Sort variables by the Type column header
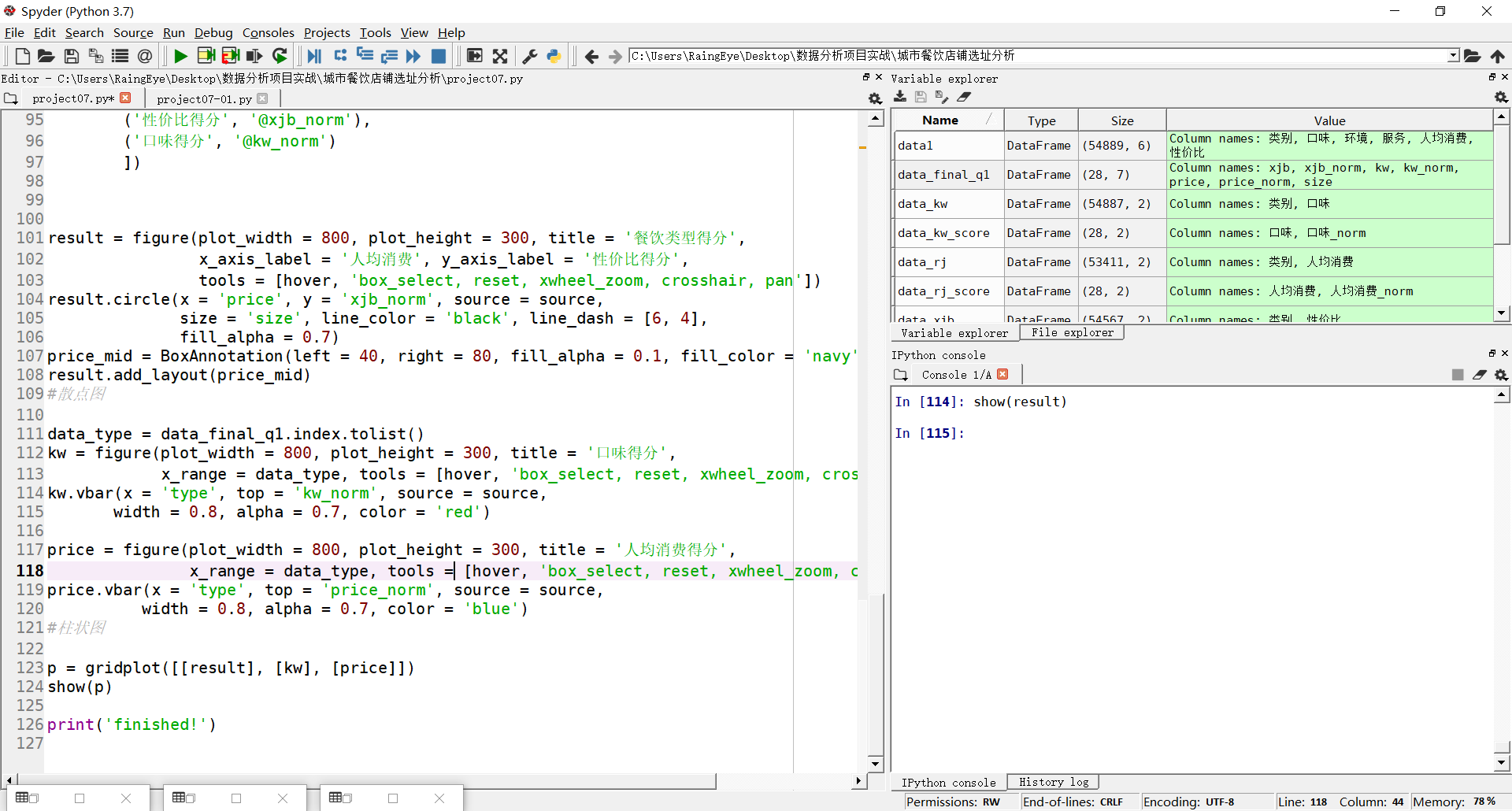This screenshot has height=811, width=1512. tap(1041, 120)
